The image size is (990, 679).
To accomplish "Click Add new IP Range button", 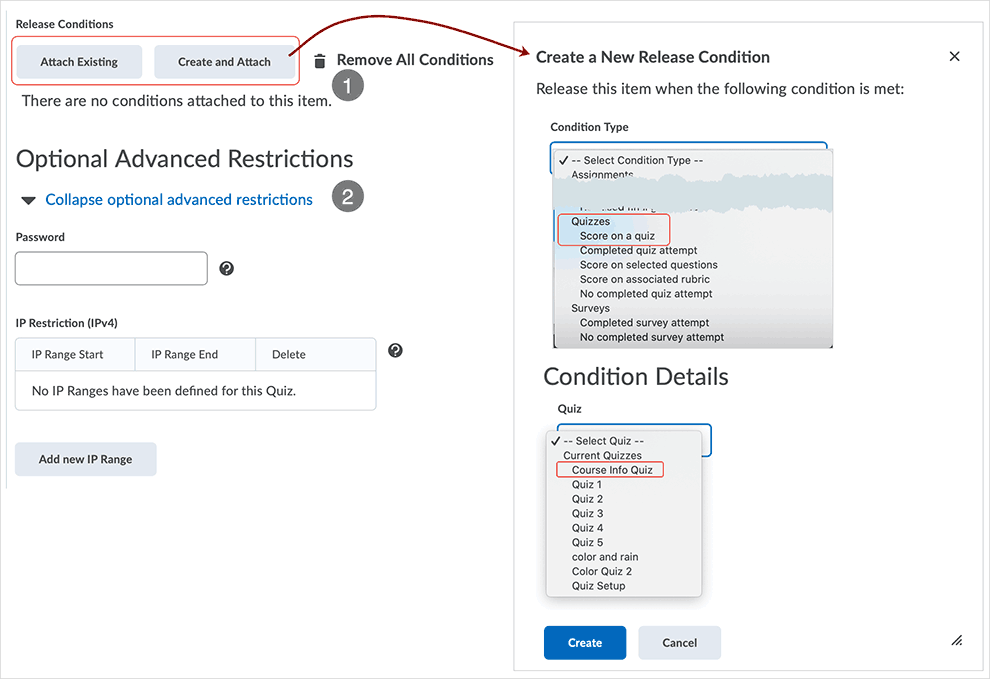I will (x=85, y=459).
